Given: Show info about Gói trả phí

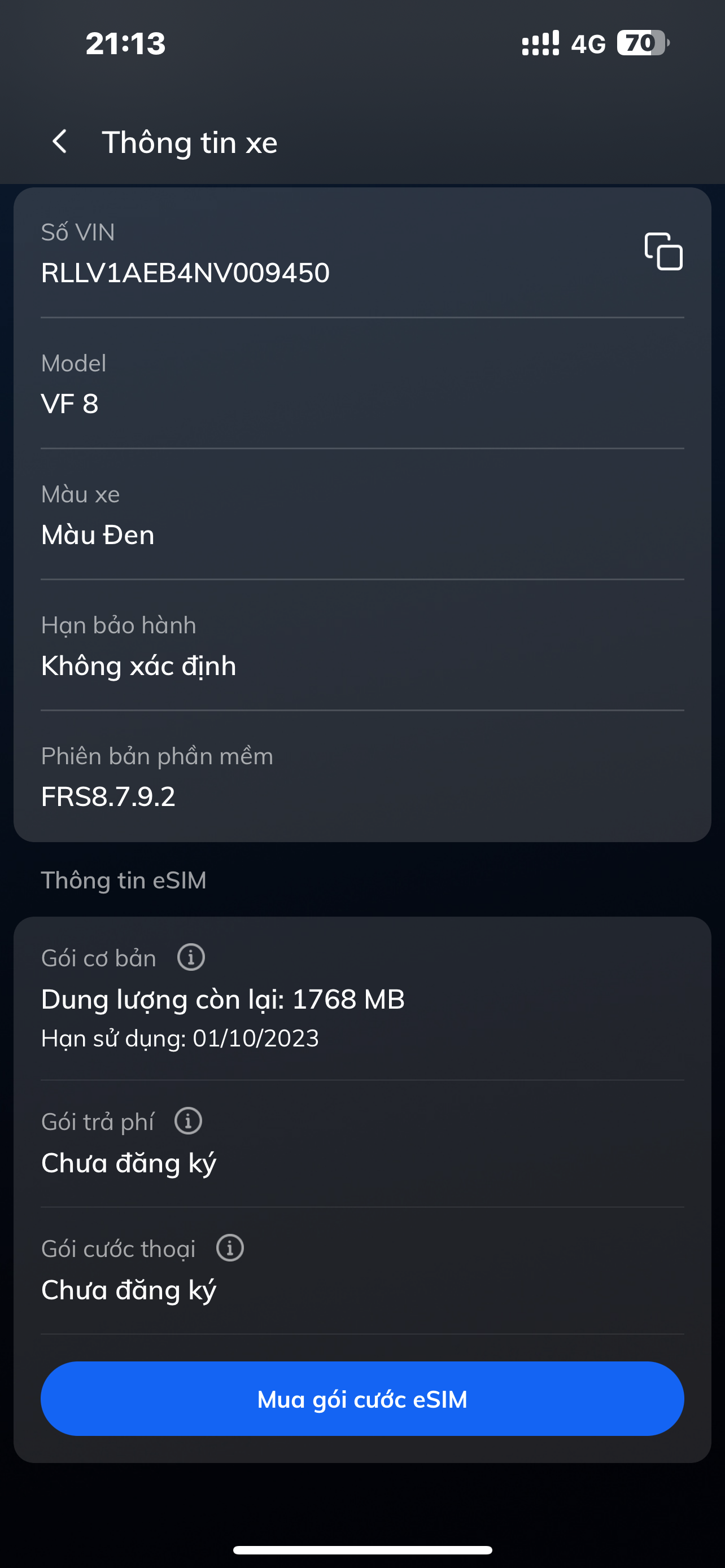Looking at the screenshot, I should 188,1121.
